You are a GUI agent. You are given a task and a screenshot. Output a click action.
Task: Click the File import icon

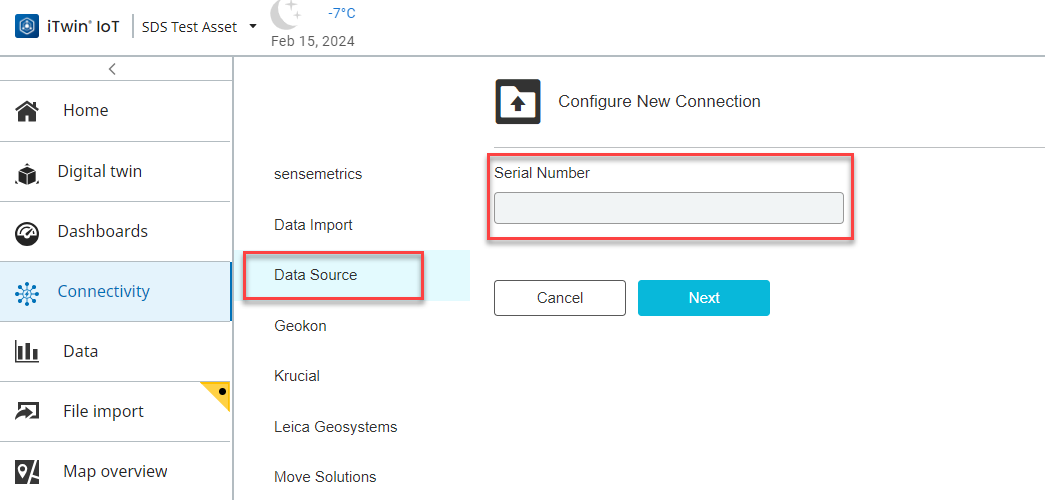(27, 412)
